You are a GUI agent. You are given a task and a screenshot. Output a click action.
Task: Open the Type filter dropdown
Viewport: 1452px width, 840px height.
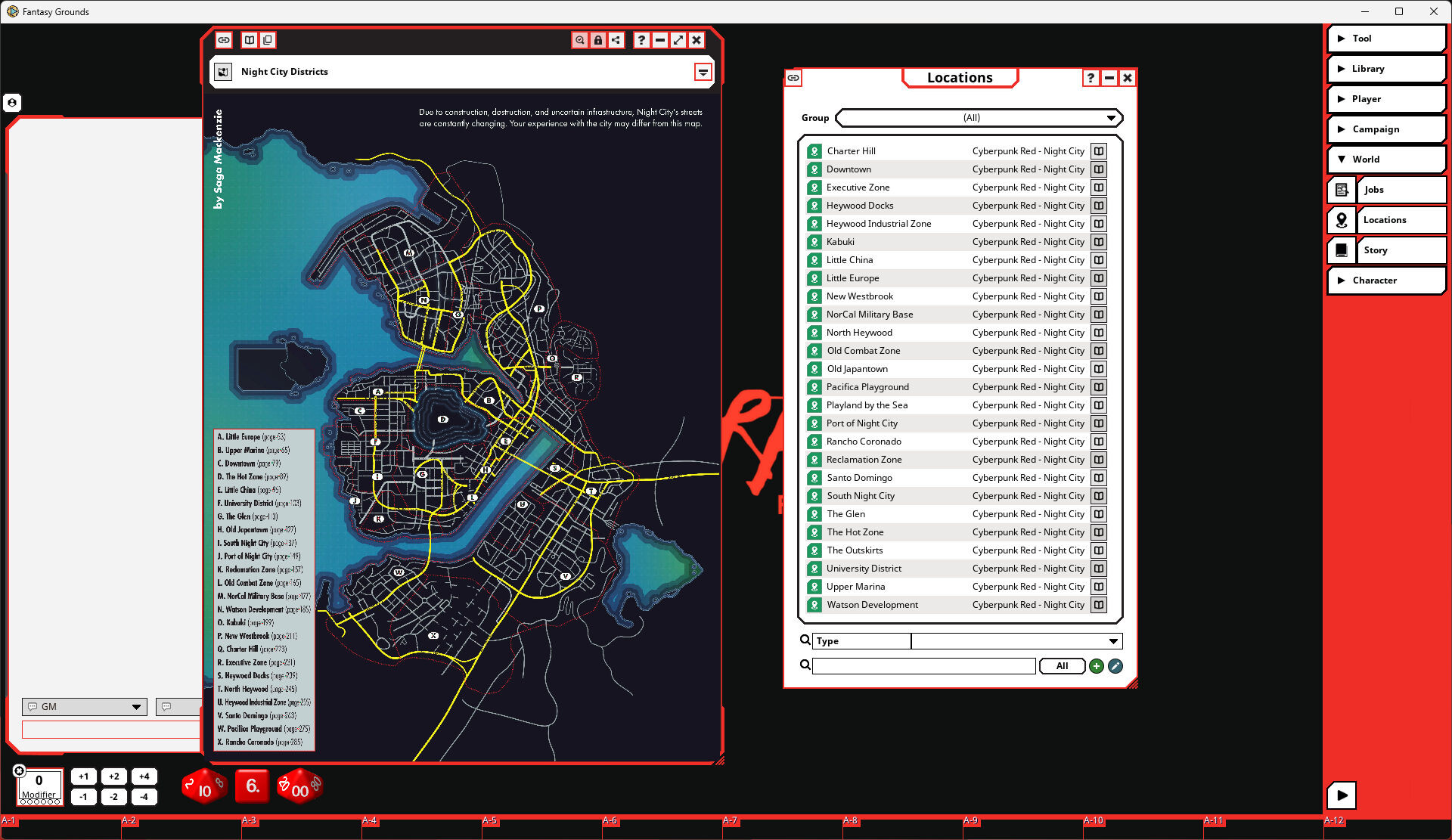click(x=1016, y=641)
